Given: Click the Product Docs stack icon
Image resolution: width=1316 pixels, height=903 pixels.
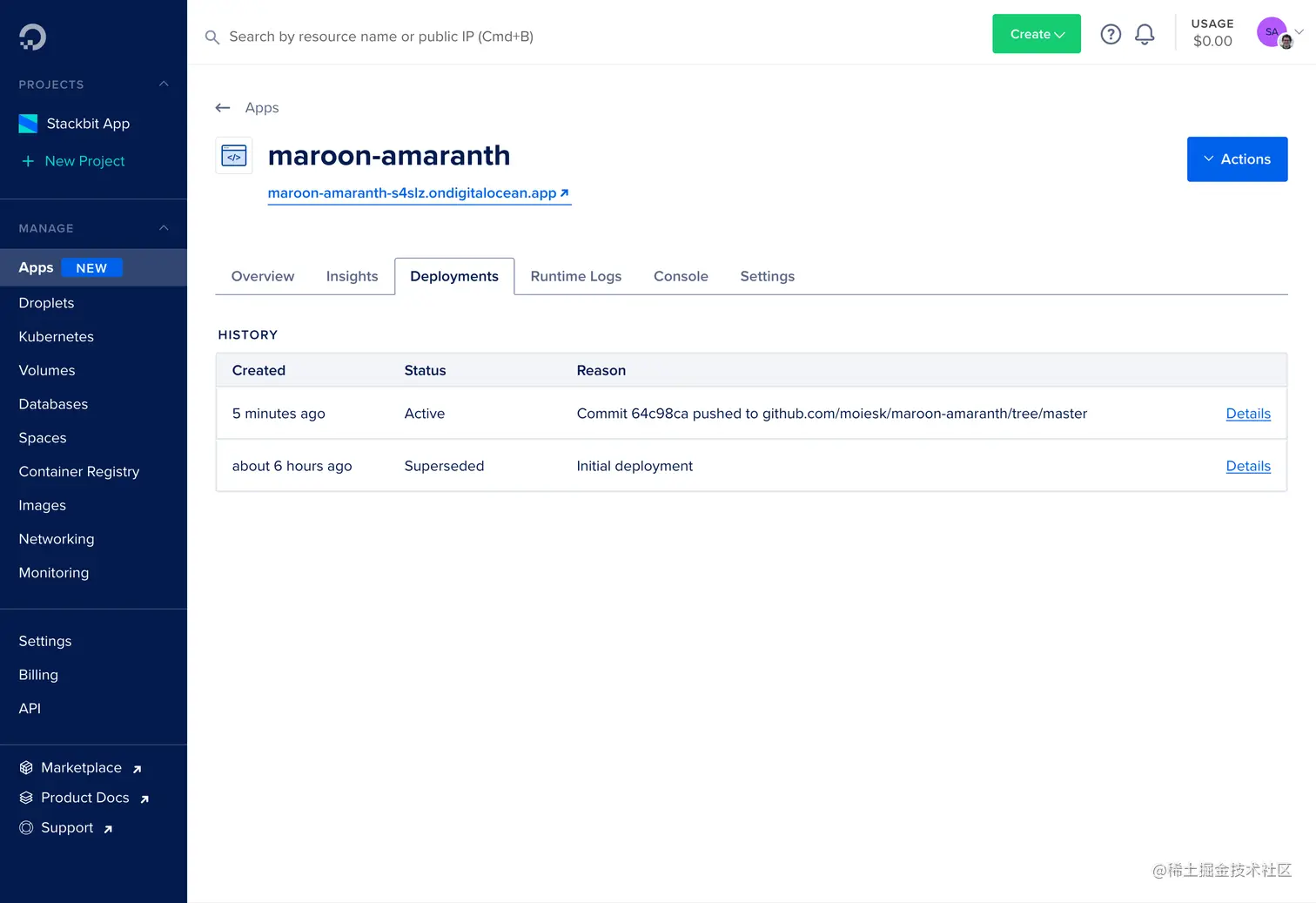Looking at the screenshot, I should [25, 798].
